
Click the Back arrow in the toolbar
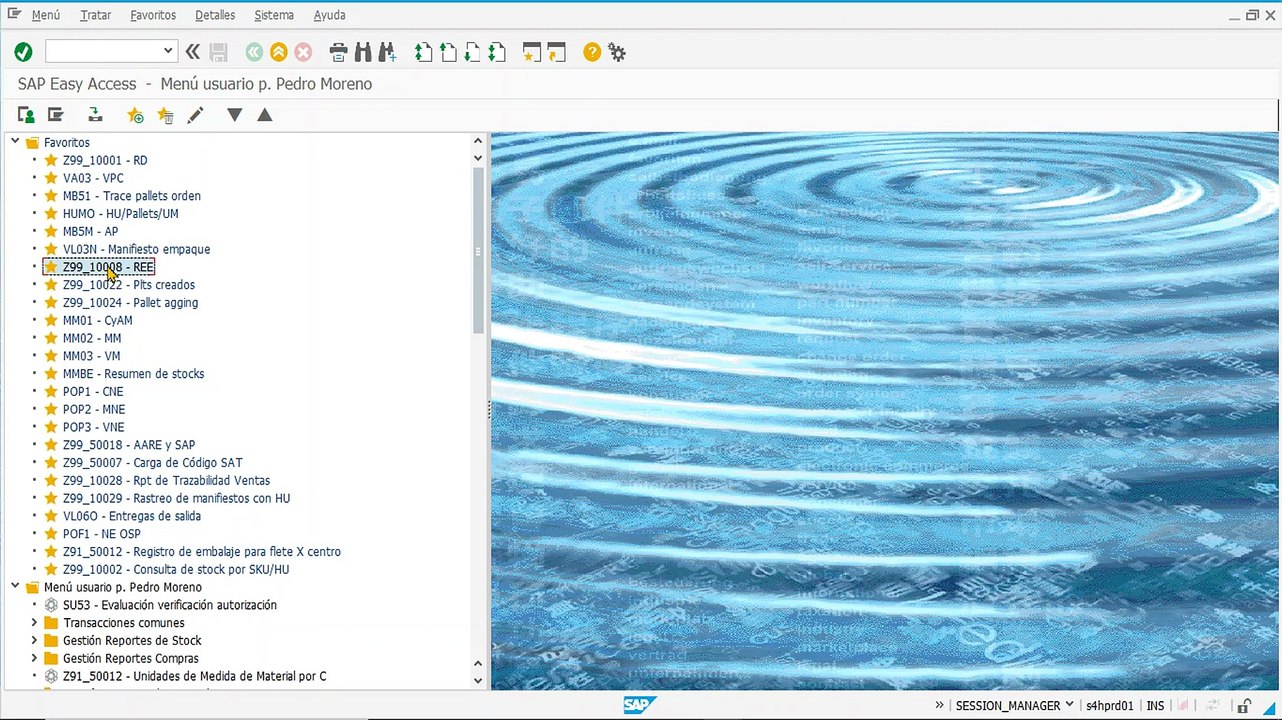point(254,52)
